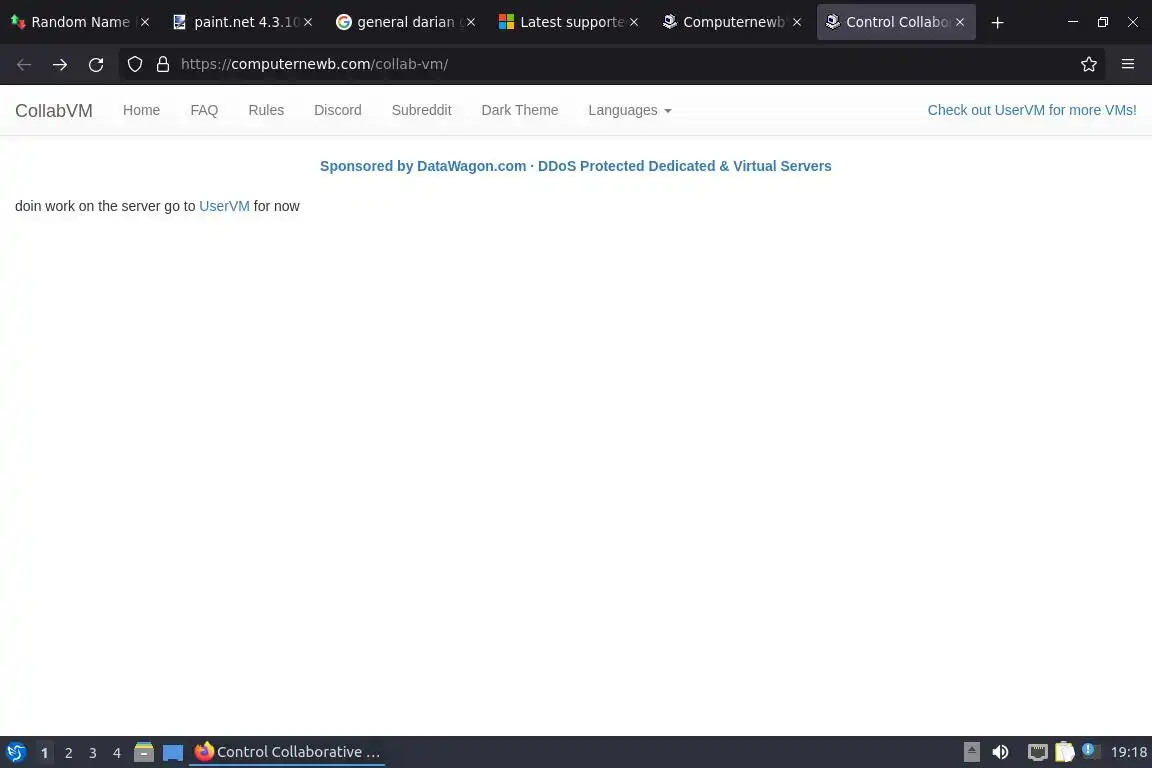Viewport: 1152px width, 768px height.
Task: Open the shield tracking protection icon
Action: 135,65
